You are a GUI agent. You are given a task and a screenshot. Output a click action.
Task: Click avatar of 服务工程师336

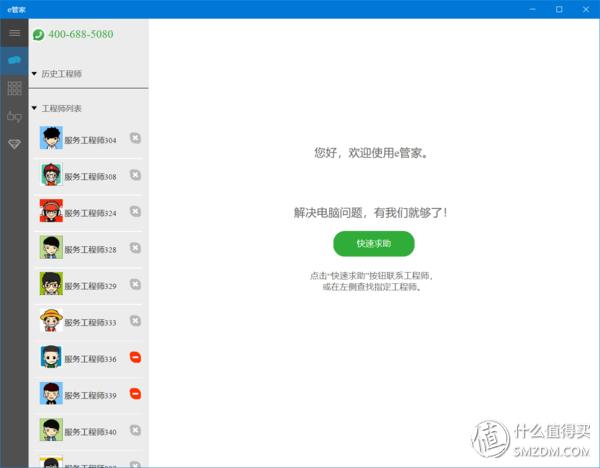coord(51,357)
